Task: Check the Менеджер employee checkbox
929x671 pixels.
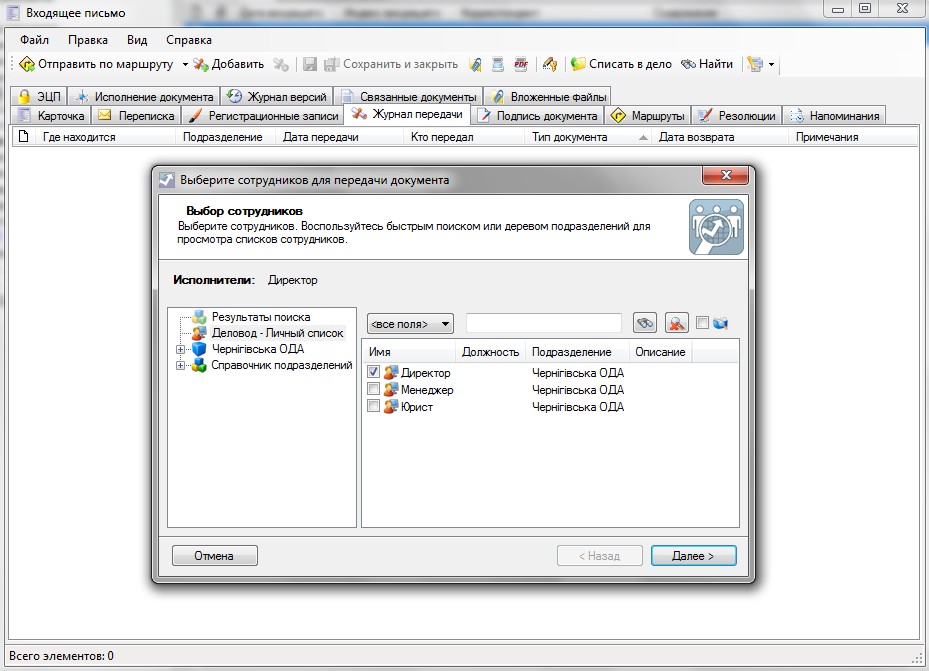Action: pyautogui.click(x=374, y=390)
